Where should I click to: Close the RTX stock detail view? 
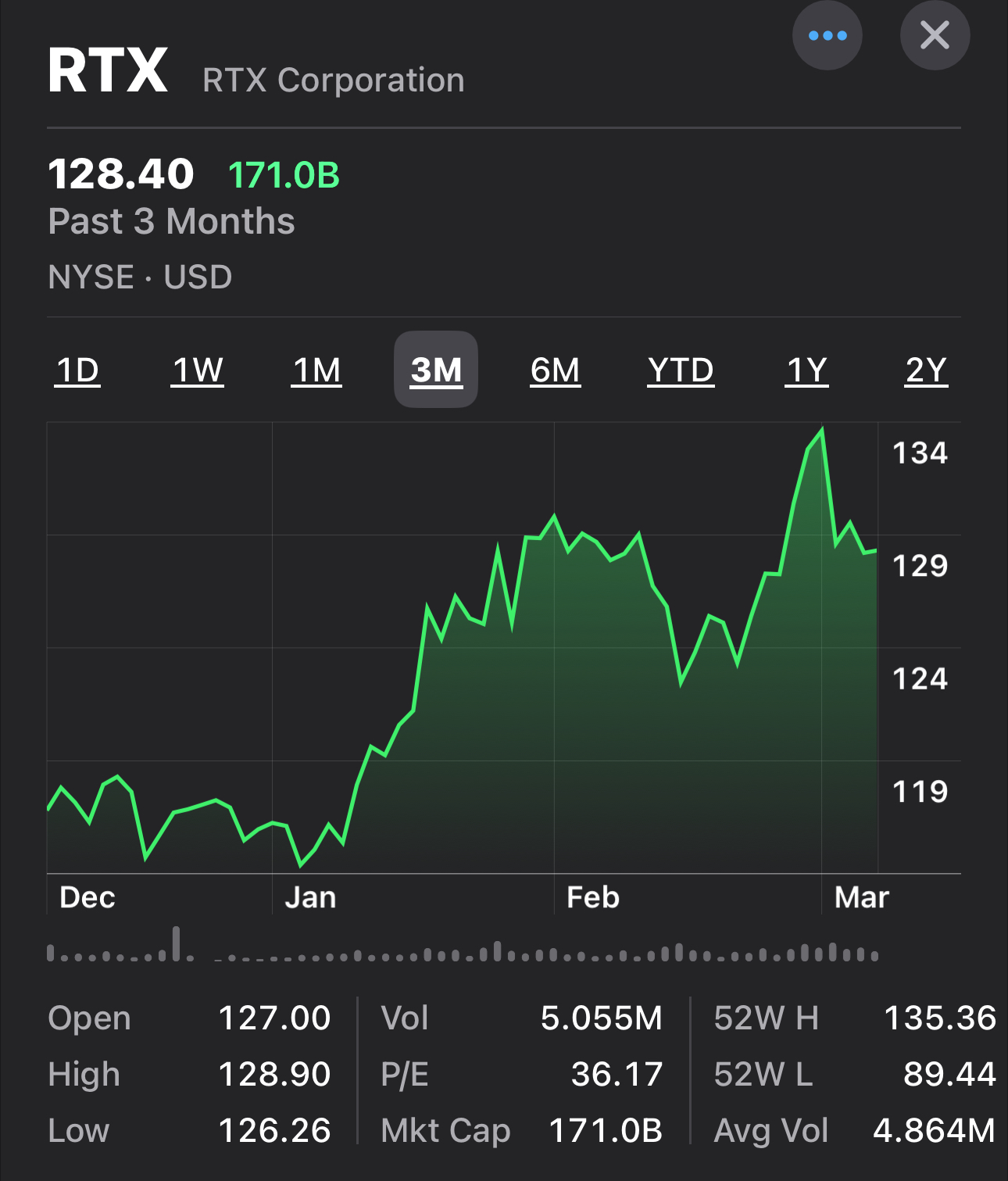[935, 36]
